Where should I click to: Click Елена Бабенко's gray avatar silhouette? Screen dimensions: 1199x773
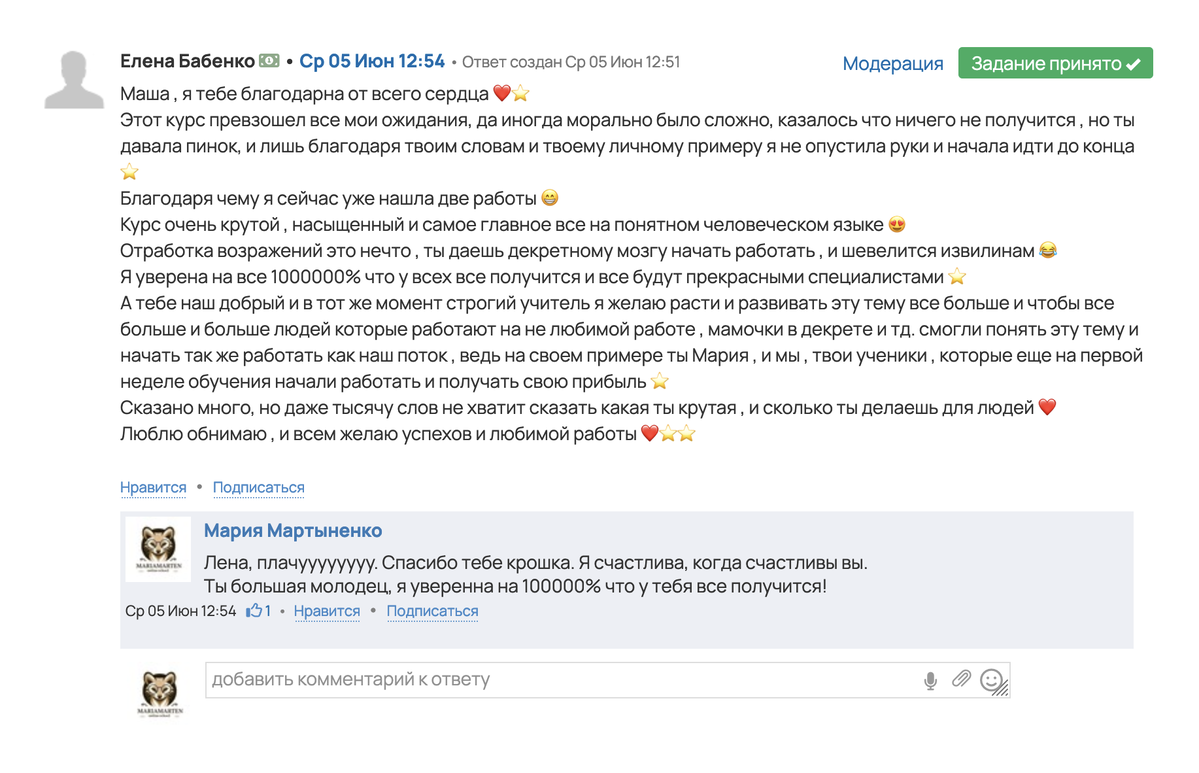(75, 79)
